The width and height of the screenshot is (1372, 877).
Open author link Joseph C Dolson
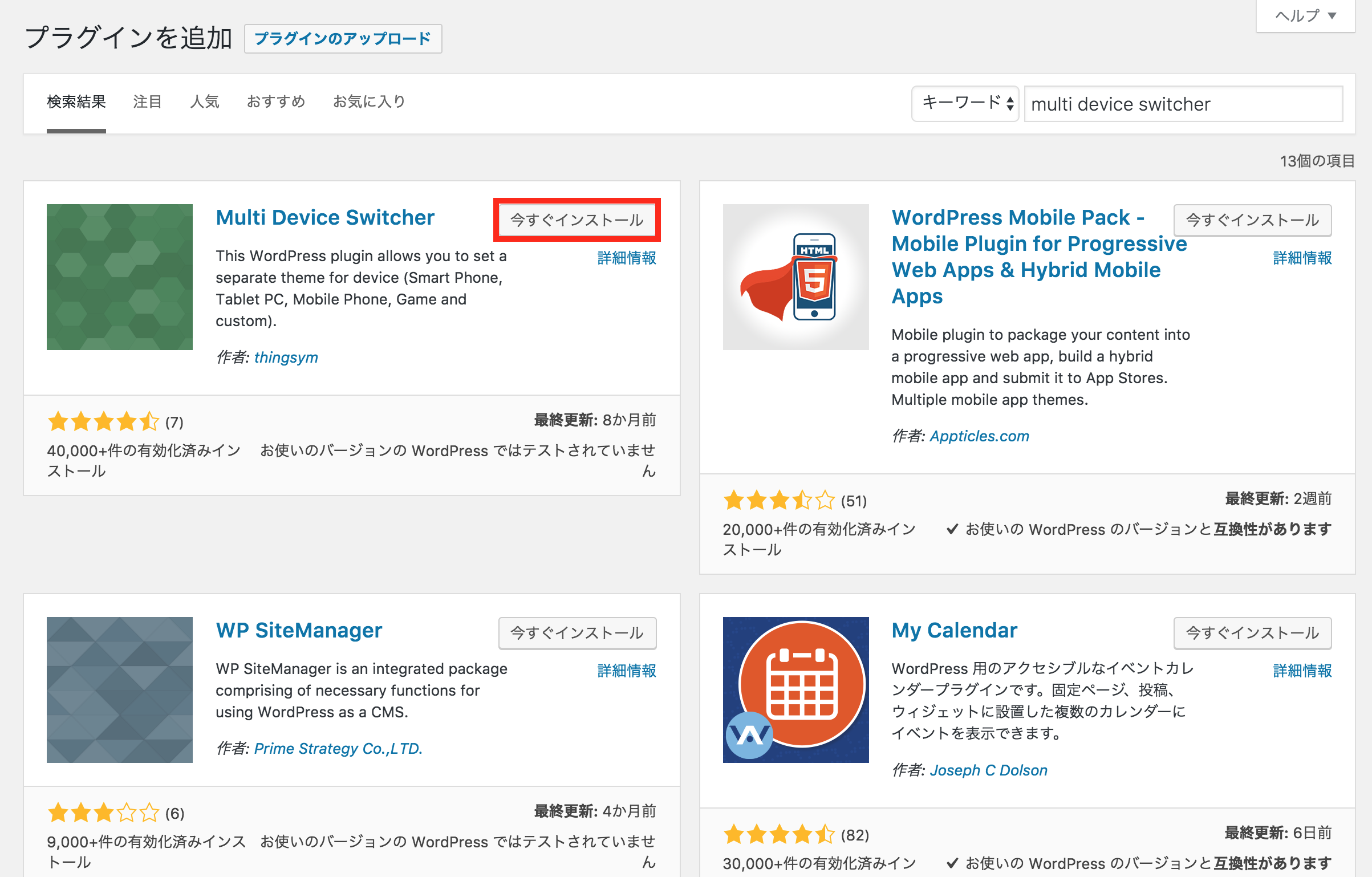pos(989,770)
